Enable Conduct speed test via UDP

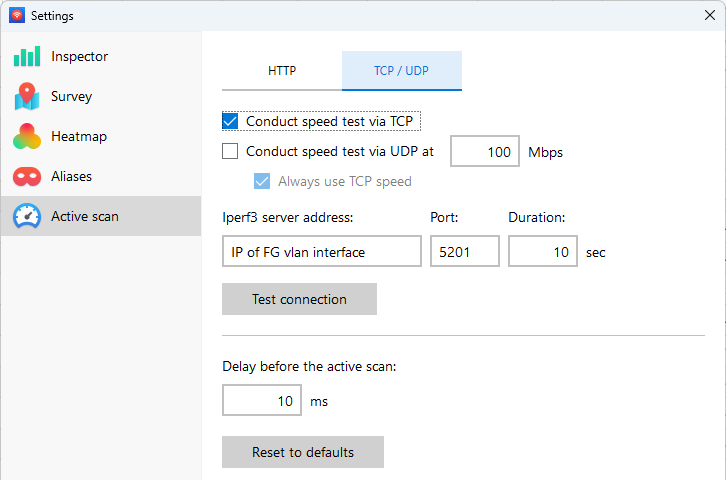[x=231, y=152]
